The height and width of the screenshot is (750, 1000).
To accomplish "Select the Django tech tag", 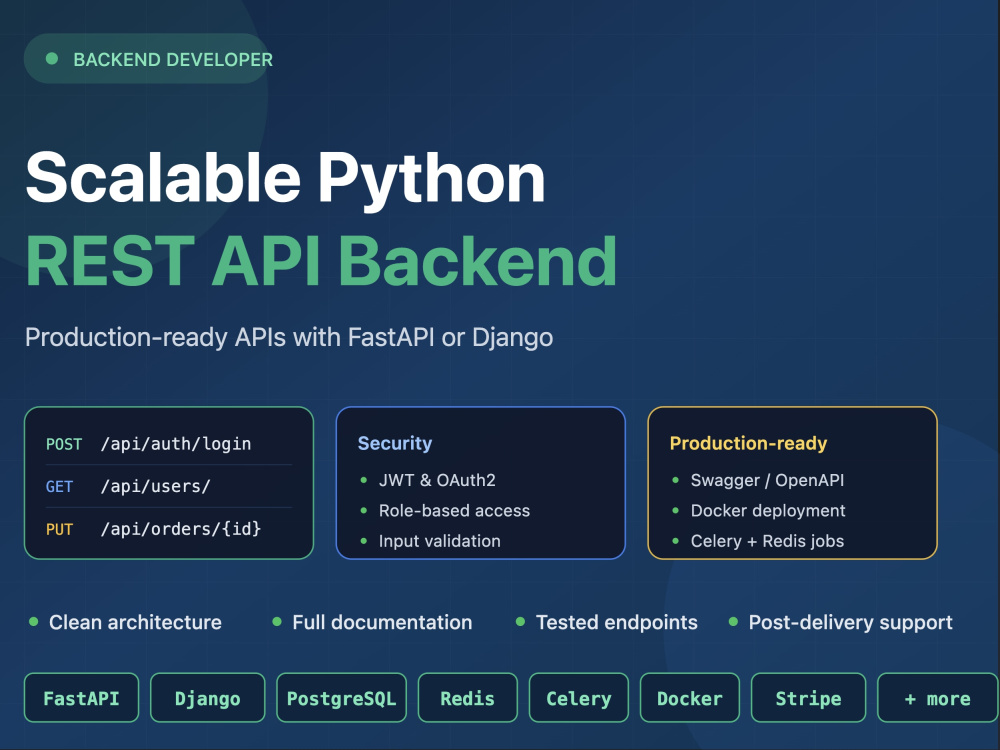I will (207, 698).
